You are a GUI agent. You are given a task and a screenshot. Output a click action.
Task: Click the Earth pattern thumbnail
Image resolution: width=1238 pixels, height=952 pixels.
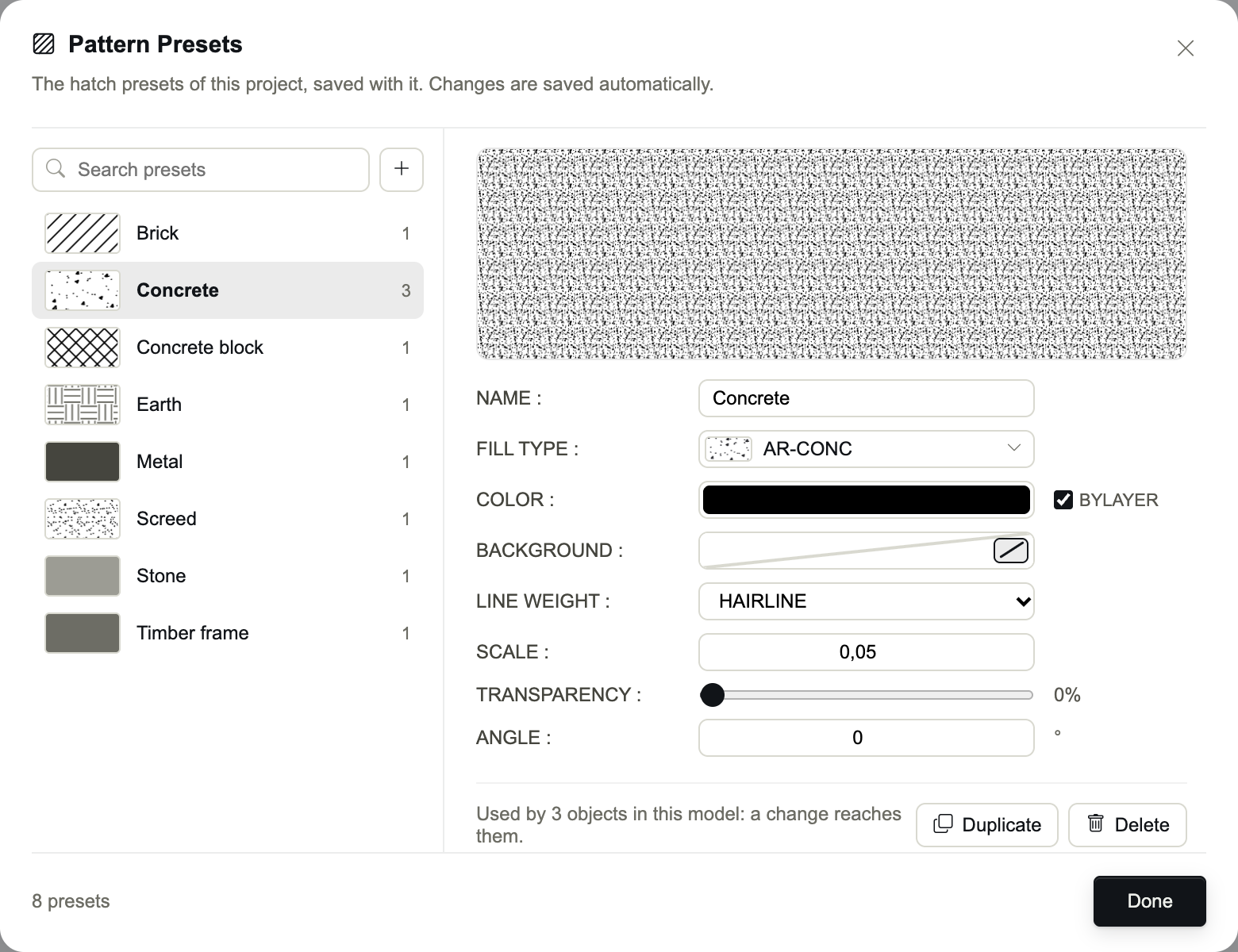click(83, 405)
